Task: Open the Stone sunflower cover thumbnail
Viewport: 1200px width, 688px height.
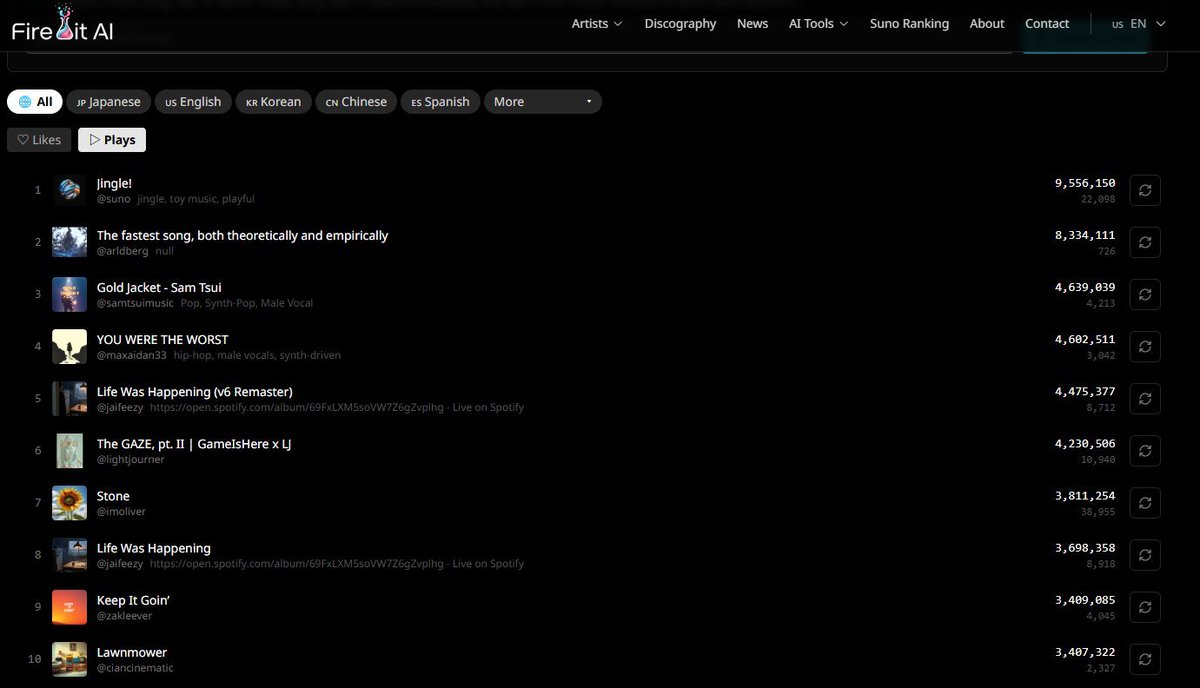Action: click(69, 503)
